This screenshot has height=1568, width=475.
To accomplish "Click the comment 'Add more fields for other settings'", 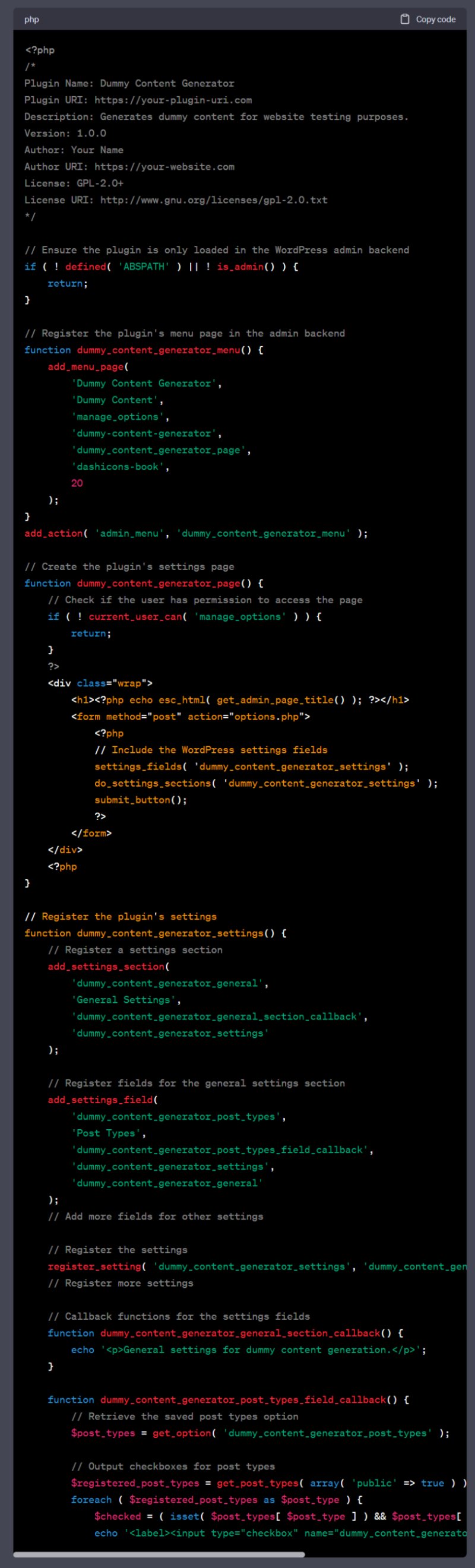I will coord(156,1217).
